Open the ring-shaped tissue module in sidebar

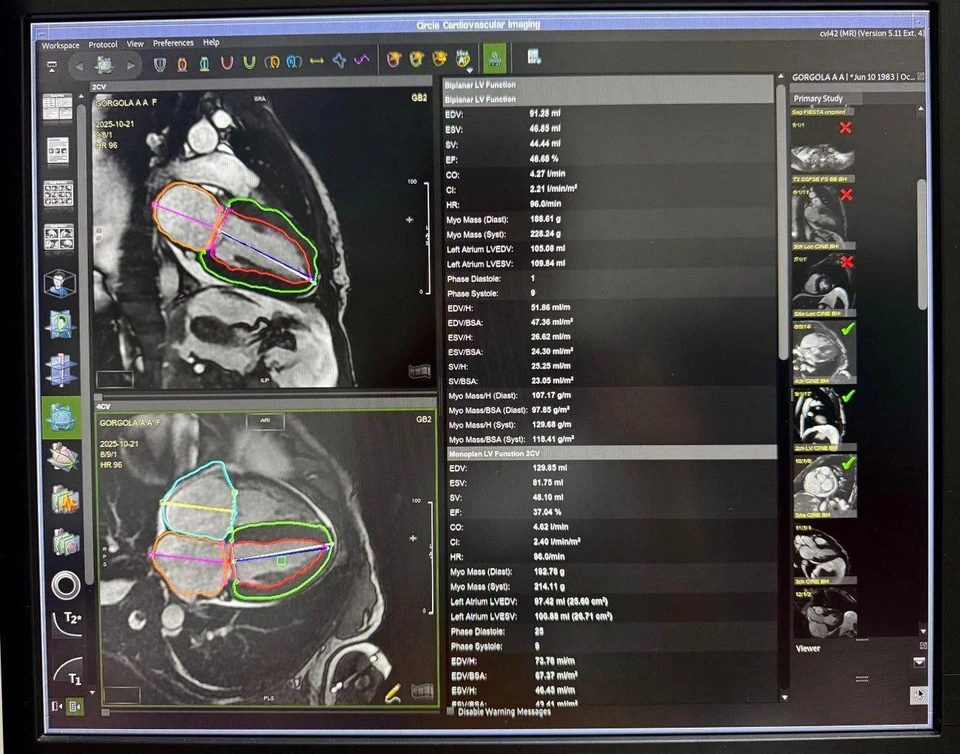click(66, 583)
